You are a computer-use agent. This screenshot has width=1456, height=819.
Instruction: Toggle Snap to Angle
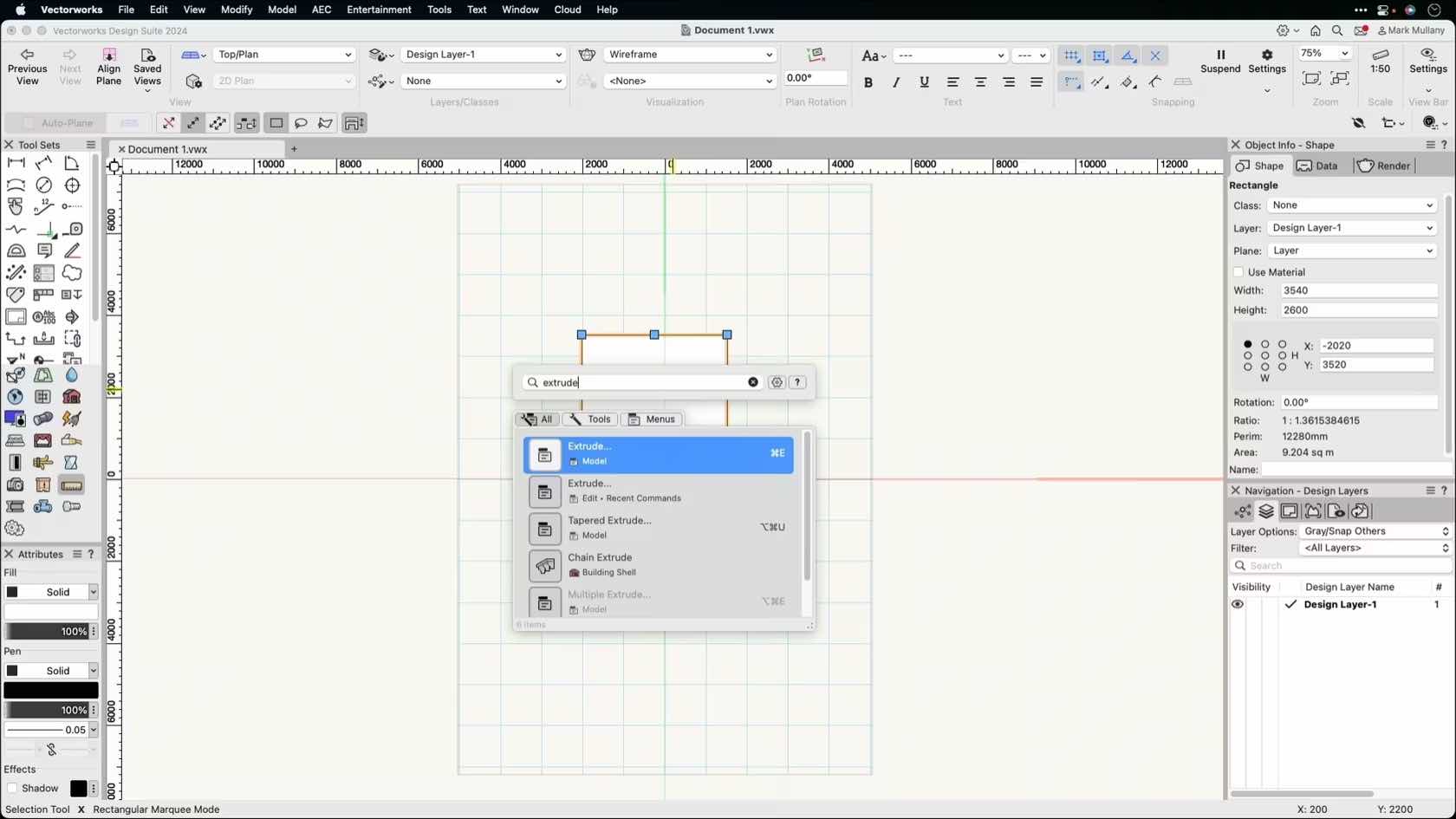[1128, 55]
